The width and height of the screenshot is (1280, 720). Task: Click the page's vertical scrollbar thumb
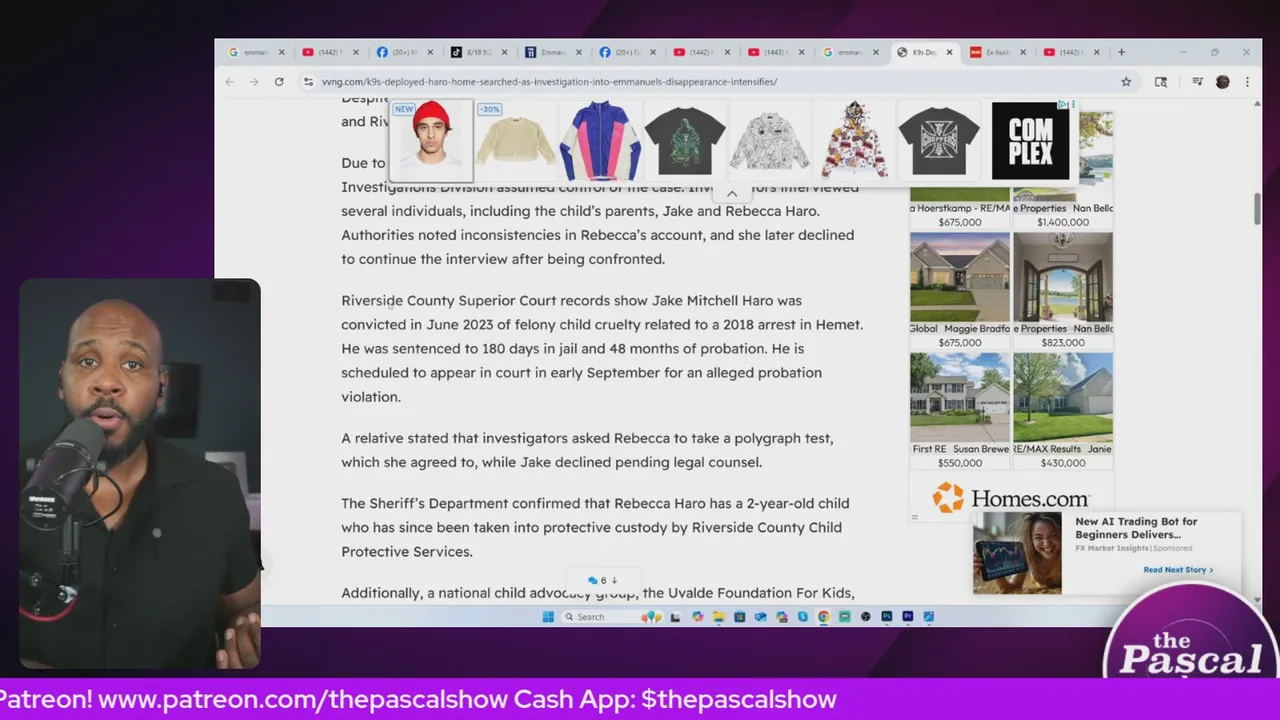click(x=1258, y=210)
